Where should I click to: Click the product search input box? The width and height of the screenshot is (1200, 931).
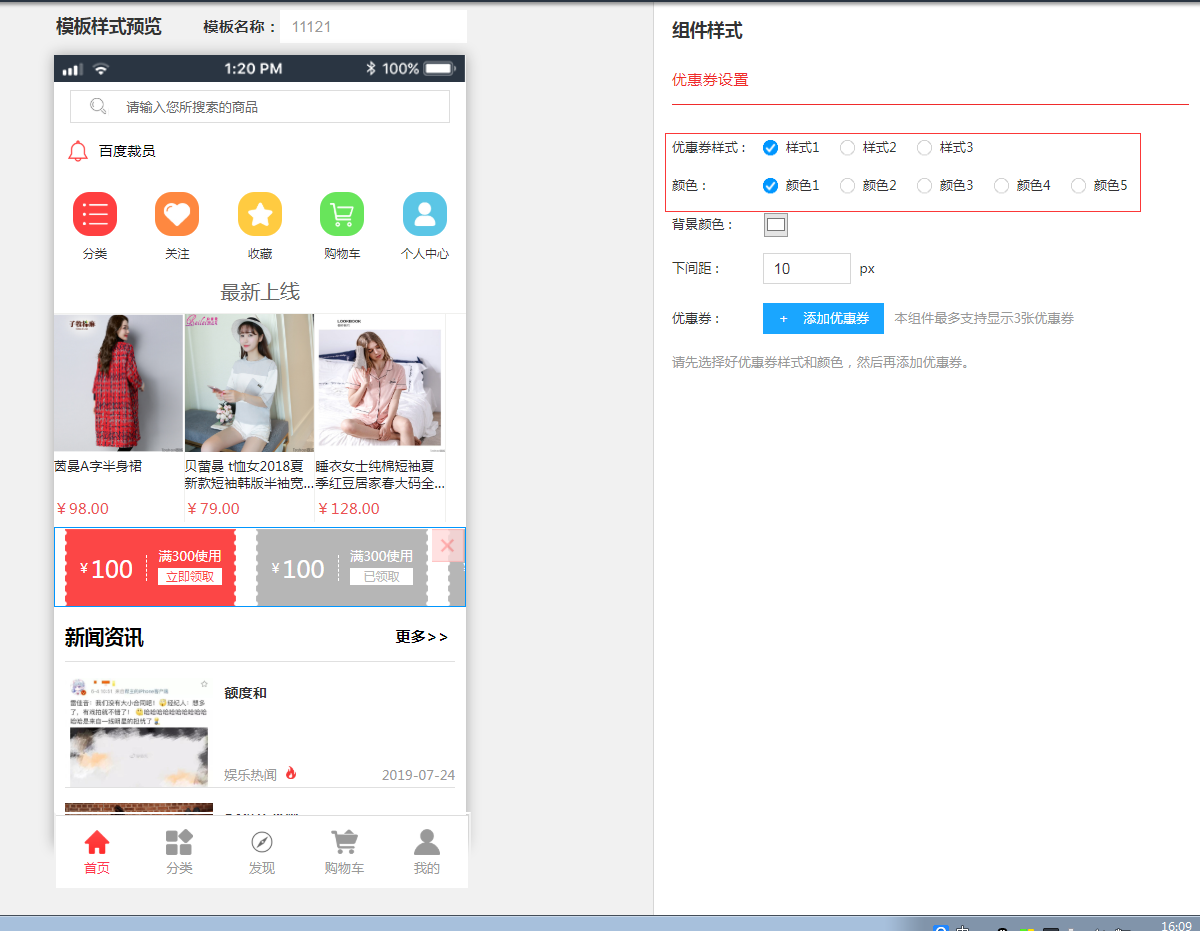click(260, 107)
